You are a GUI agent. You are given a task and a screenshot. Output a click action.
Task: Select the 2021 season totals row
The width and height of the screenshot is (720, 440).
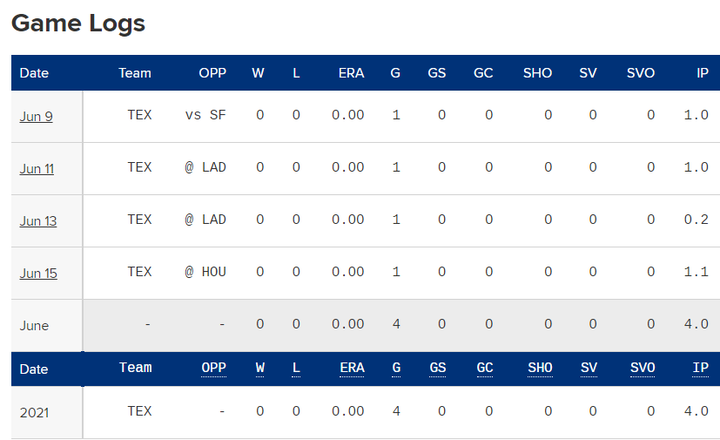click(x=366, y=412)
